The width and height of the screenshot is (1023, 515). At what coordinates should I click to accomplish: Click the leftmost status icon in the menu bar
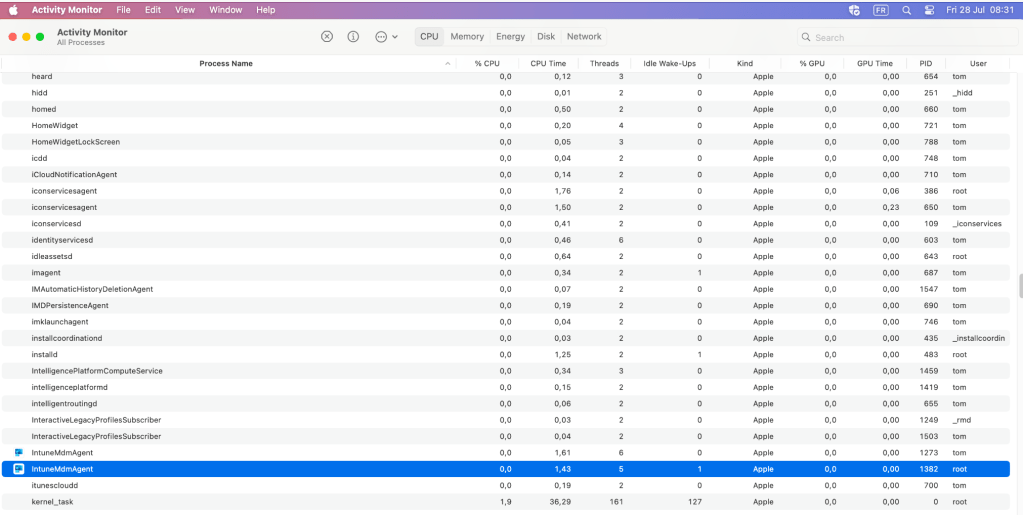coord(853,10)
